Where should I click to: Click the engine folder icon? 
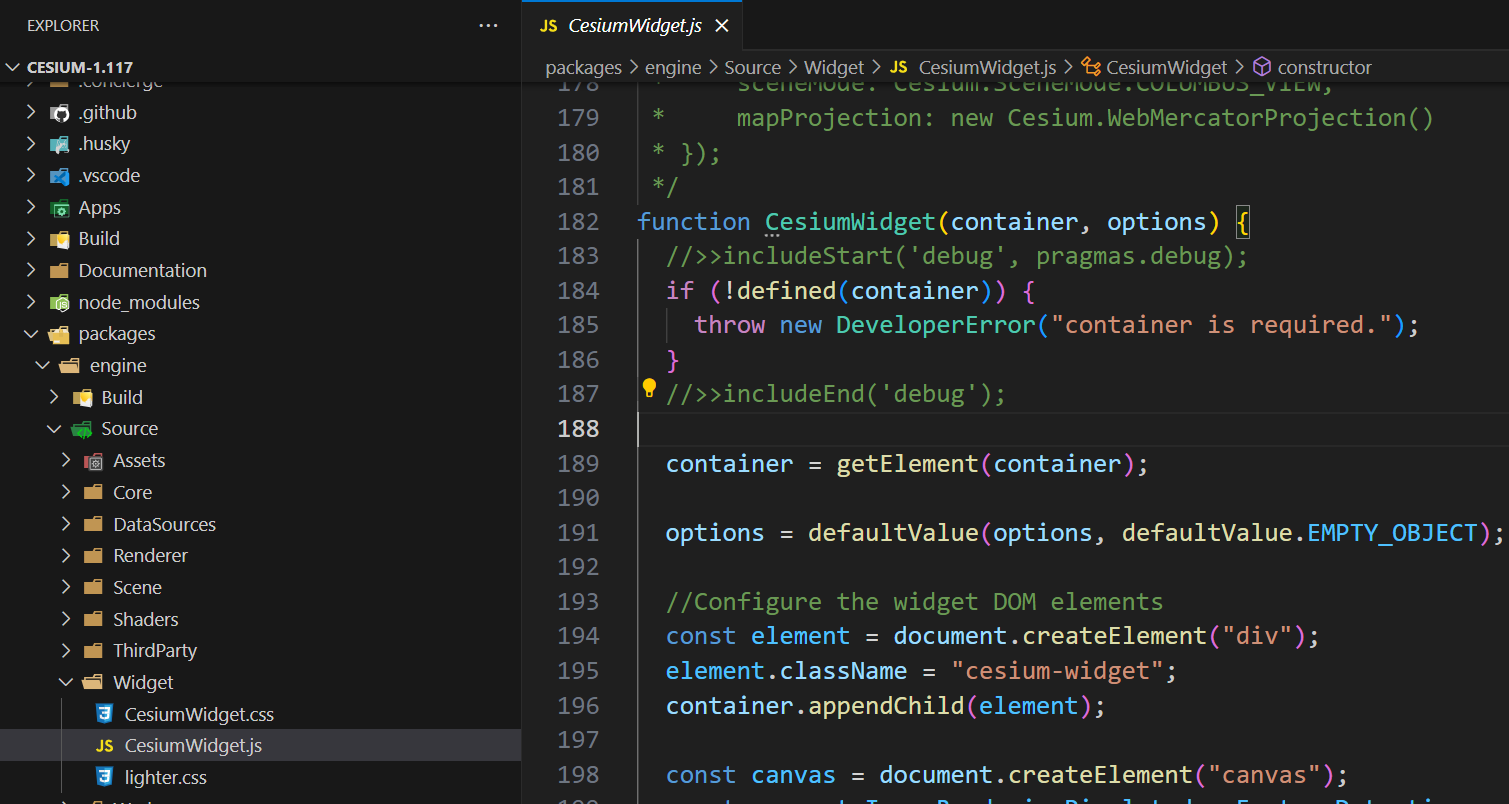click(x=71, y=366)
